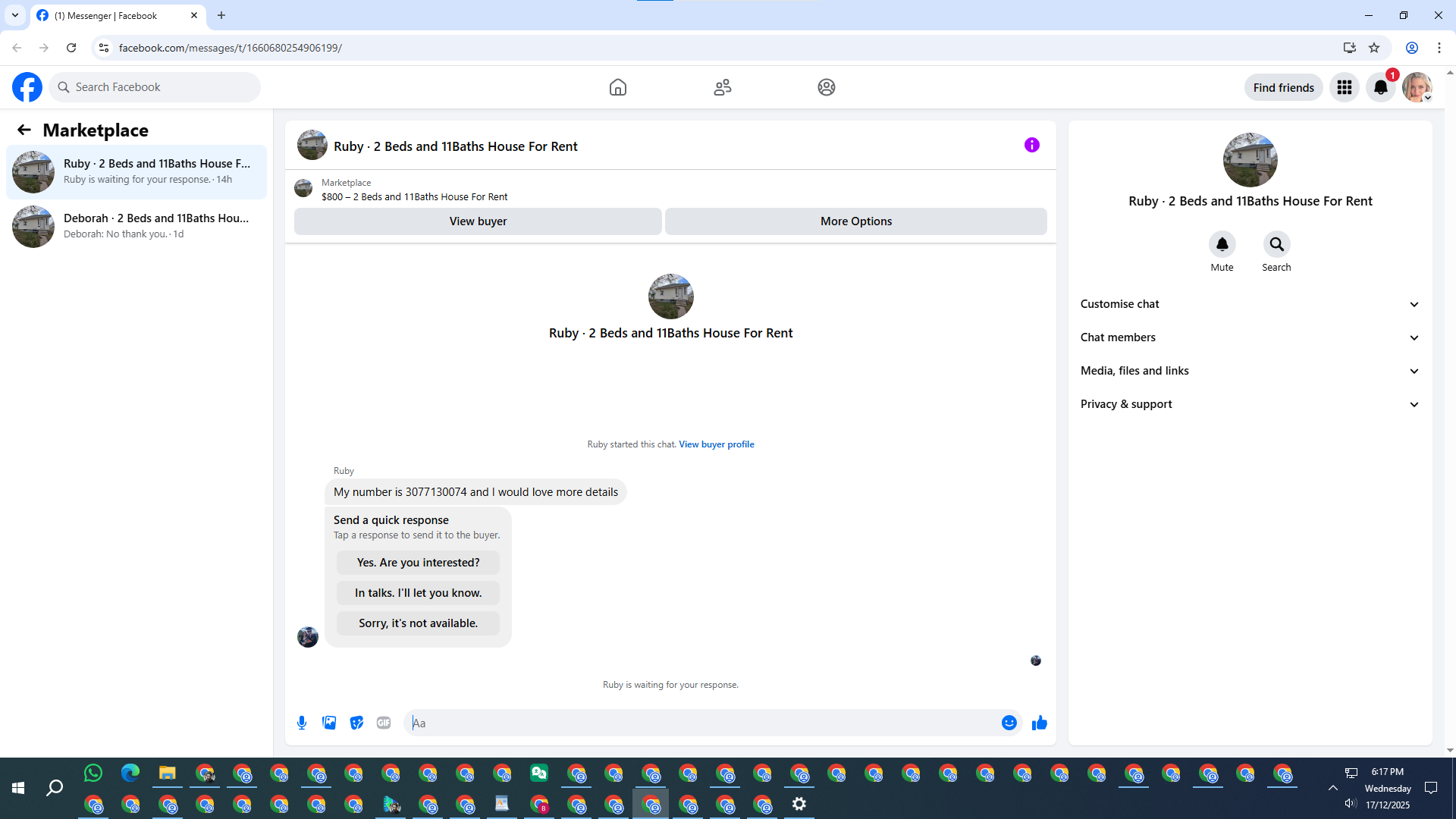Select the Messenger | Facebook browser tab

pyautogui.click(x=118, y=16)
